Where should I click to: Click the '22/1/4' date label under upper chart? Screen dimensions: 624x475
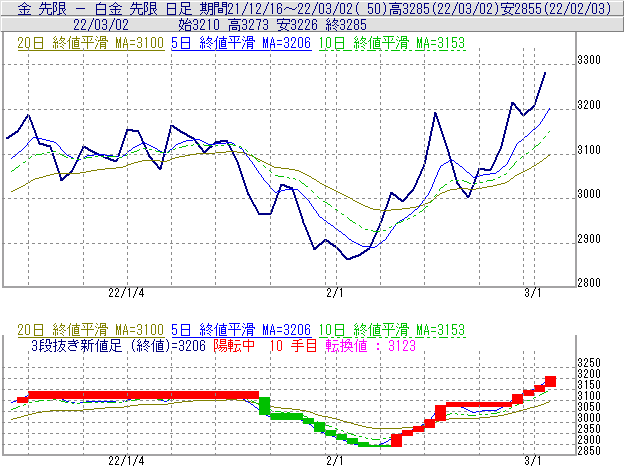(x=126, y=293)
